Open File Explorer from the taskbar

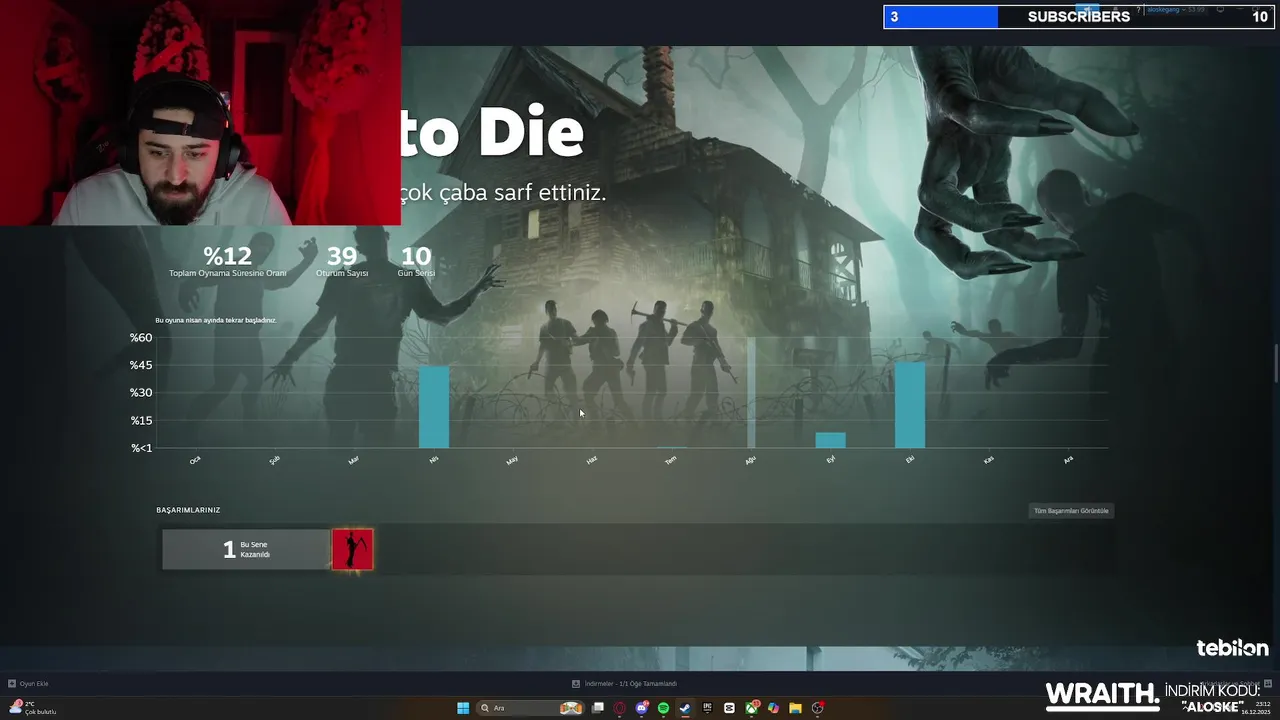pyautogui.click(x=795, y=708)
